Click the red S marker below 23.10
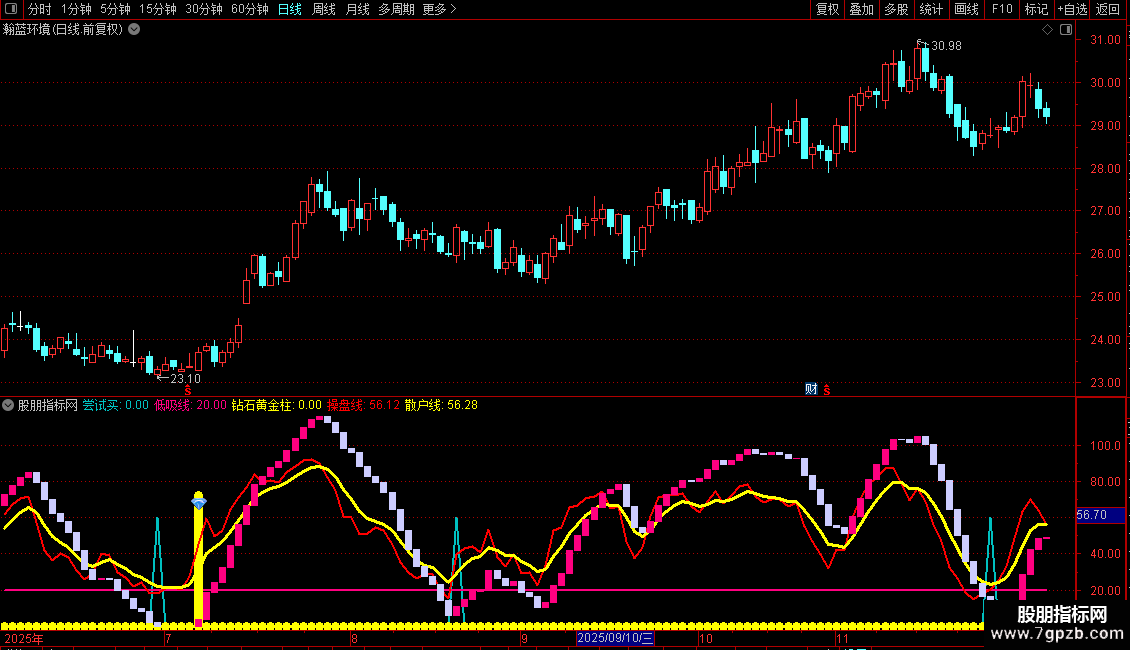This screenshot has width=1130, height=650. [188, 390]
